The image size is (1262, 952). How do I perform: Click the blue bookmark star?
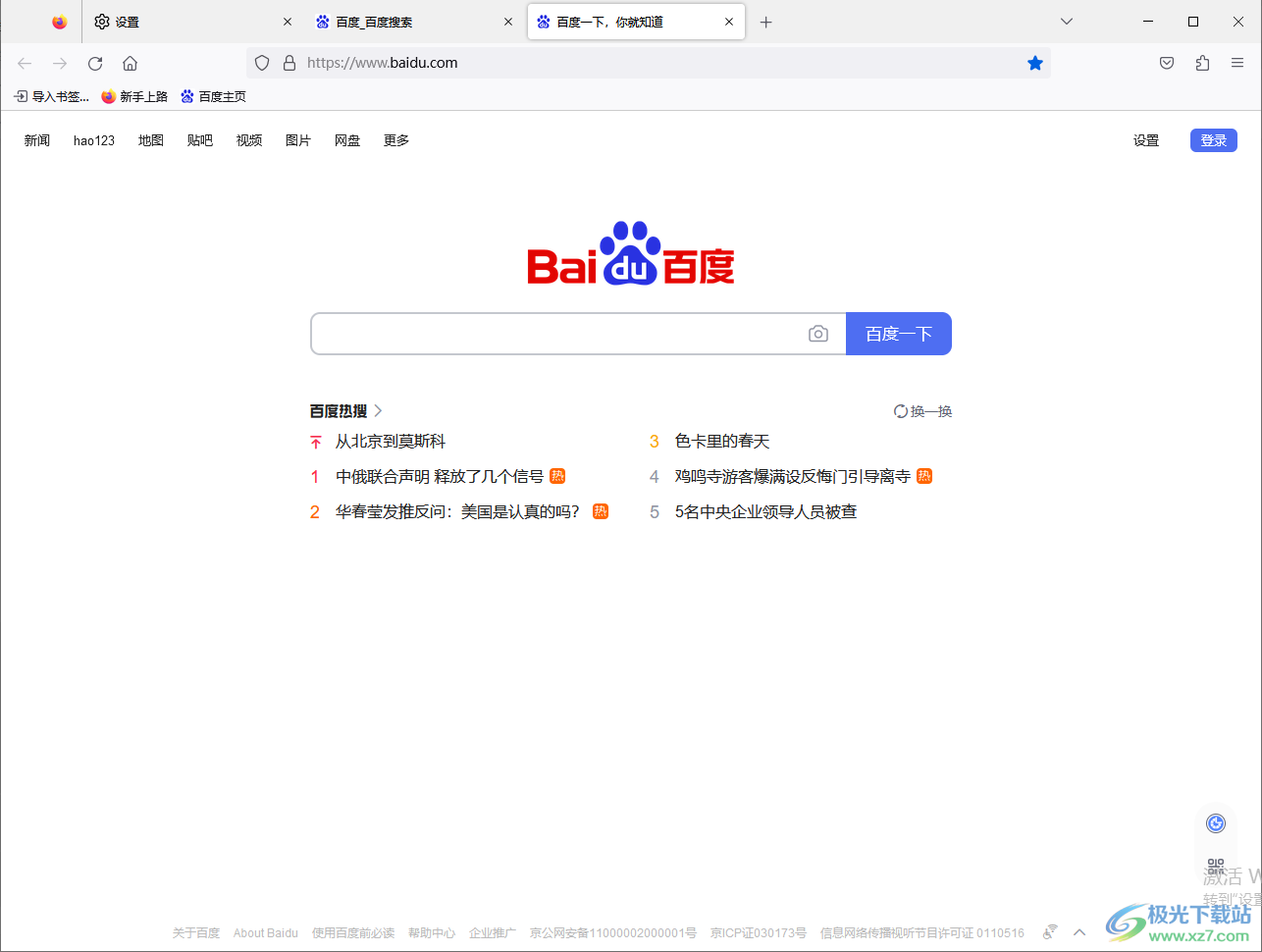coord(1035,63)
